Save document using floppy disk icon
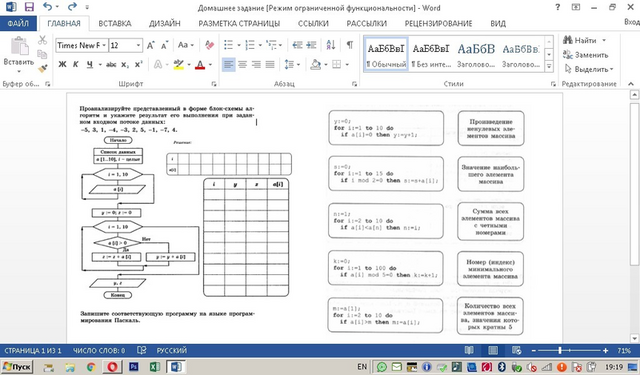The width and height of the screenshot is (640, 375). coord(29,7)
